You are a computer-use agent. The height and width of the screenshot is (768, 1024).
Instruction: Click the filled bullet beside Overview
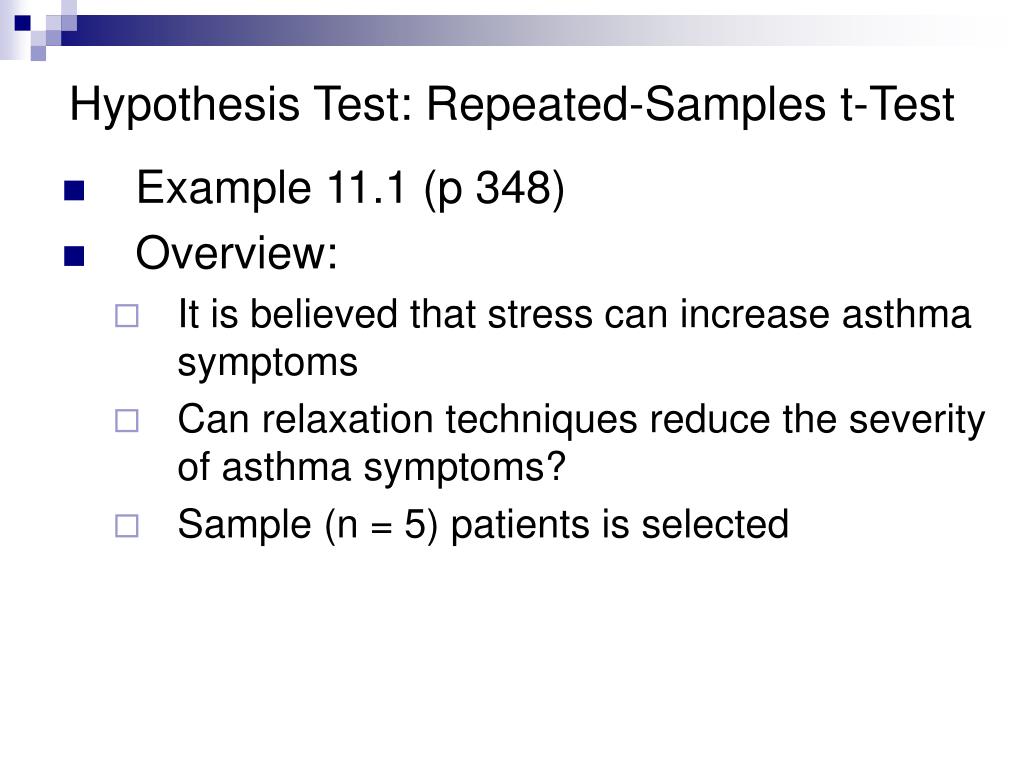click(x=74, y=256)
